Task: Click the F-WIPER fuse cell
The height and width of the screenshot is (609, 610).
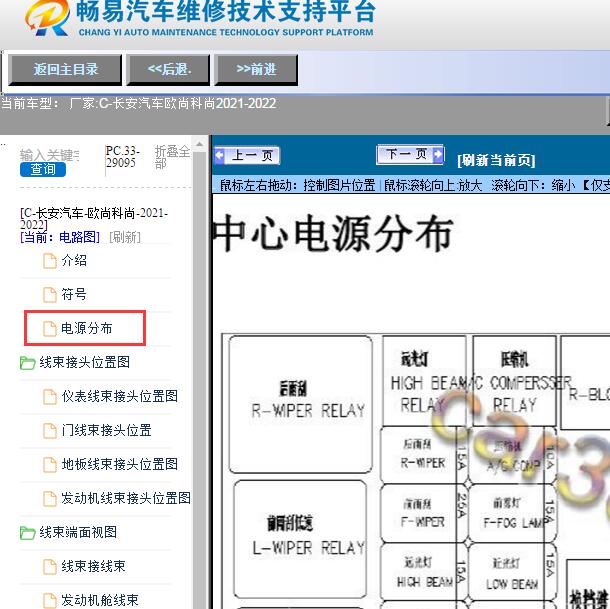Action: (x=424, y=513)
